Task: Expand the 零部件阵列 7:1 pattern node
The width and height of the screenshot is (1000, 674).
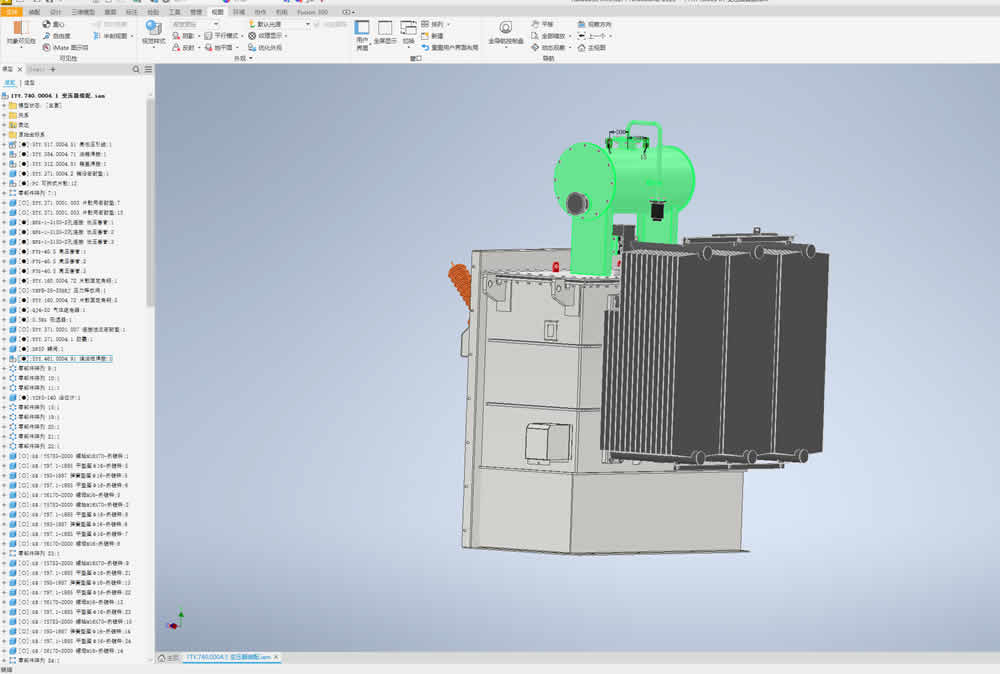Action: click(x=4, y=193)
